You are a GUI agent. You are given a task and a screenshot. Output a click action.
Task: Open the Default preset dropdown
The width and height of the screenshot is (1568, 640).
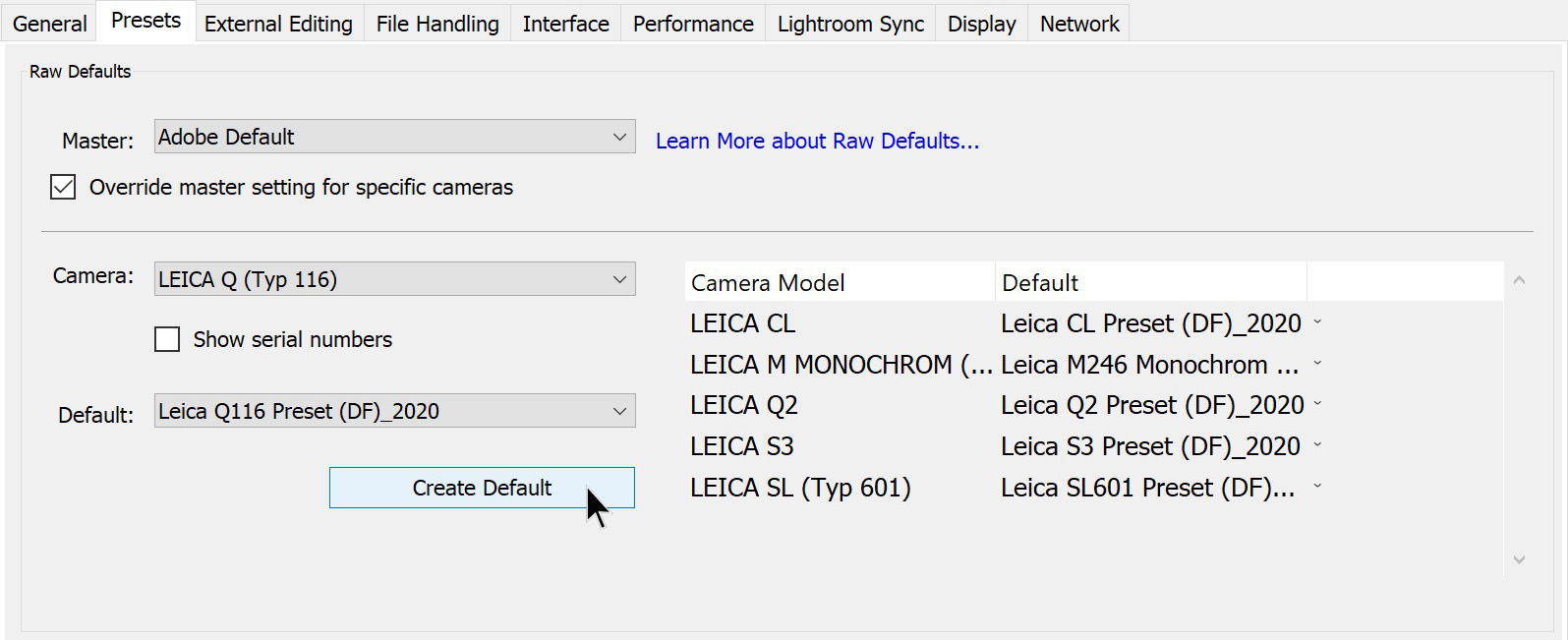click(394, 411)
